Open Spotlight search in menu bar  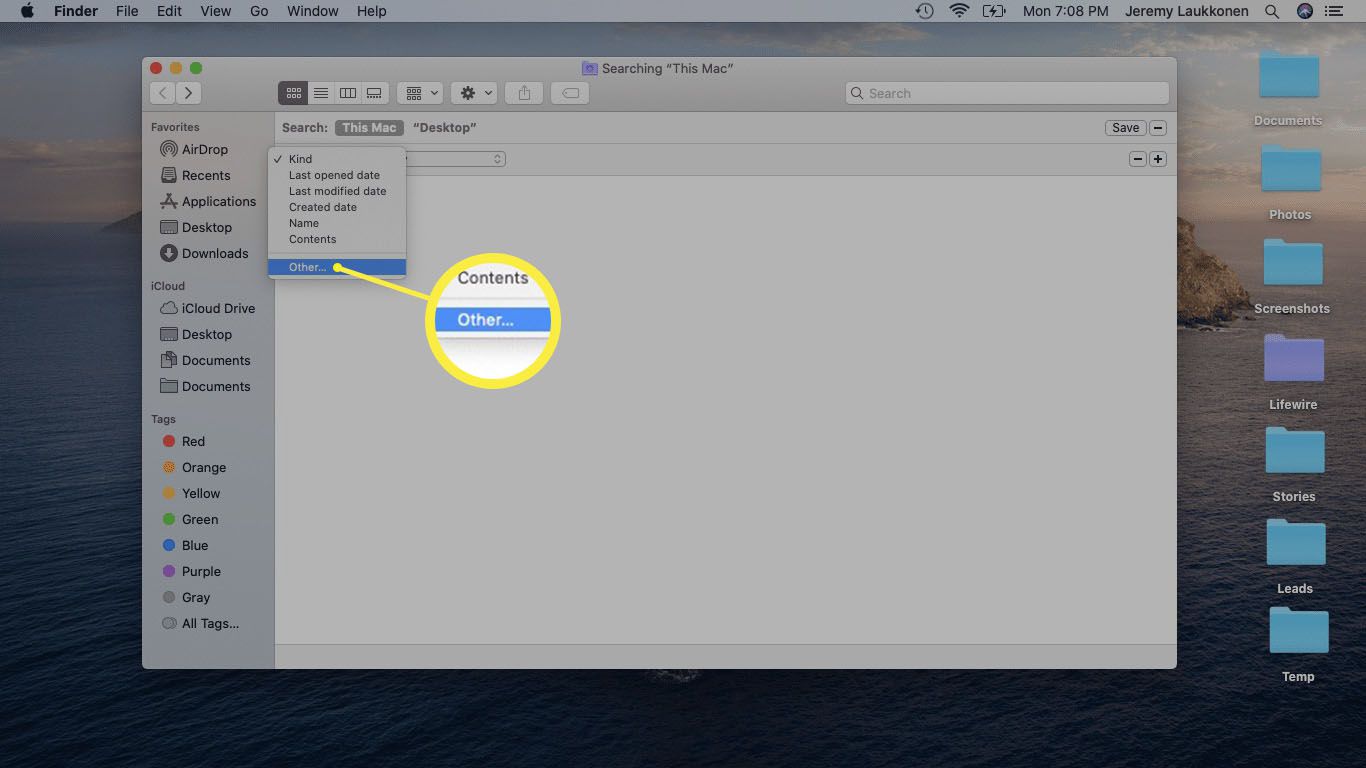click(1272, 11)
